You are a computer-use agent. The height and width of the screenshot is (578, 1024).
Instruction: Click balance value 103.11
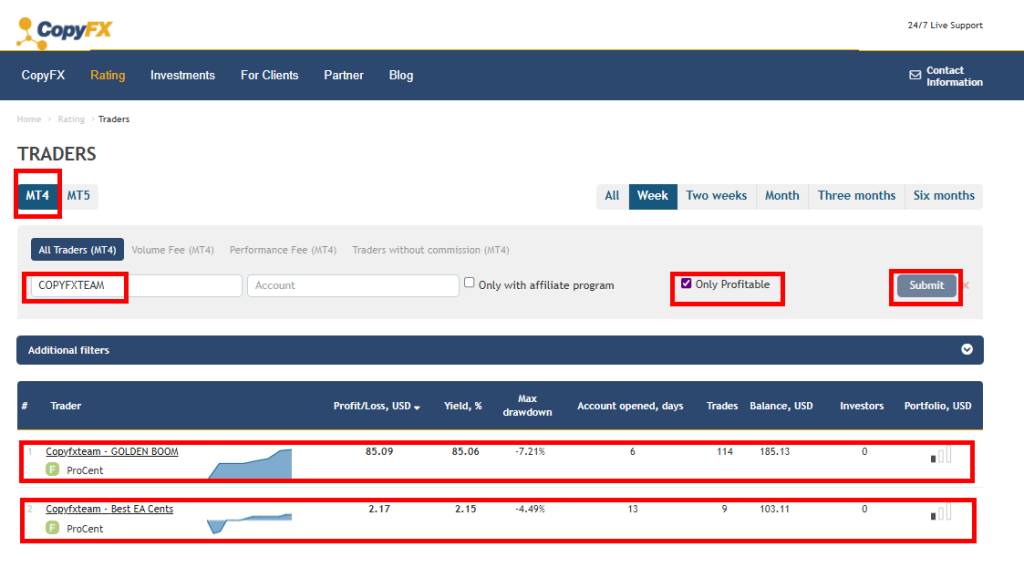pyautogui.click(x=775, y=509)
